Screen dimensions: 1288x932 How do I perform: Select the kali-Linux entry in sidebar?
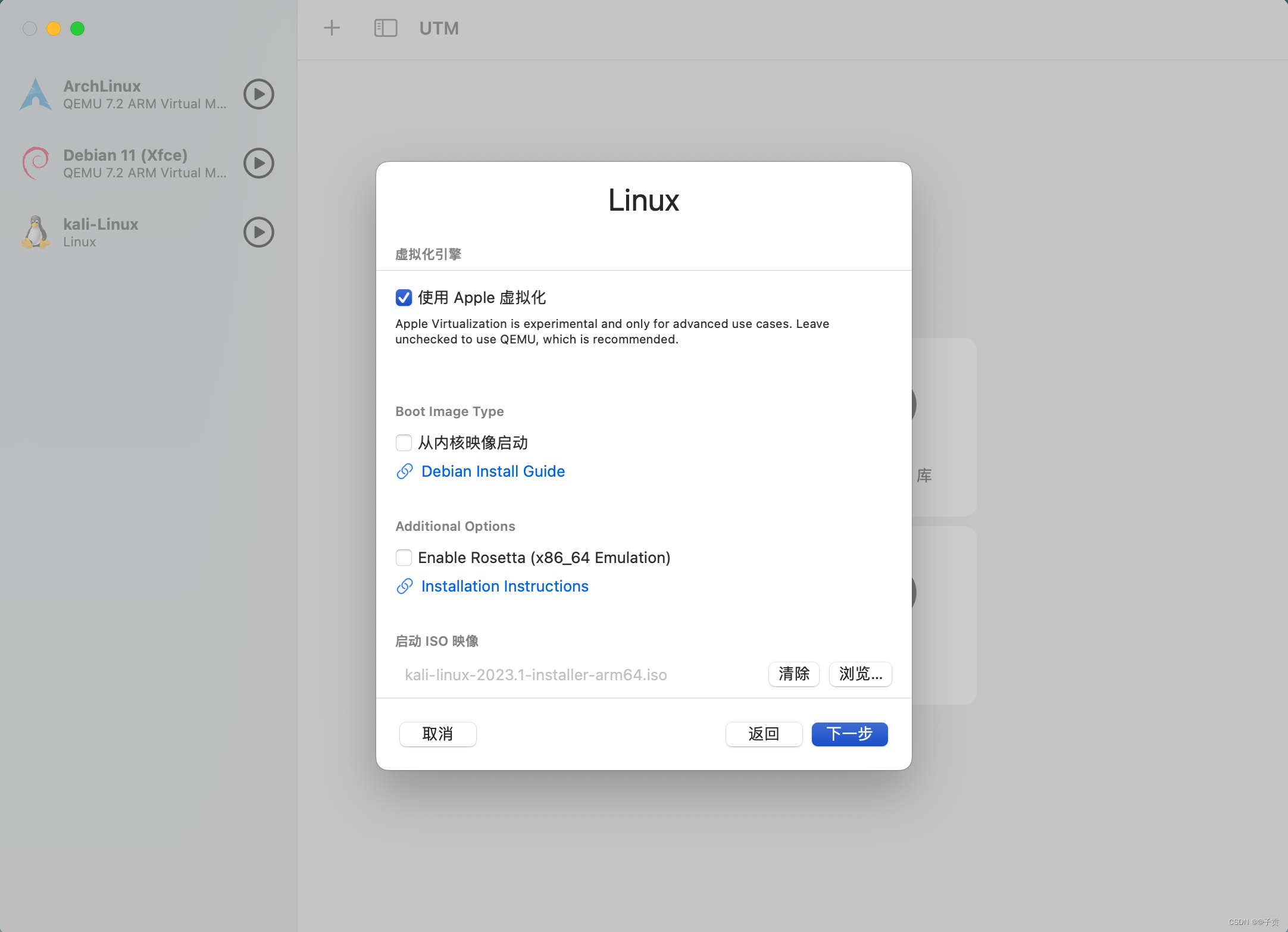(149, 232)
